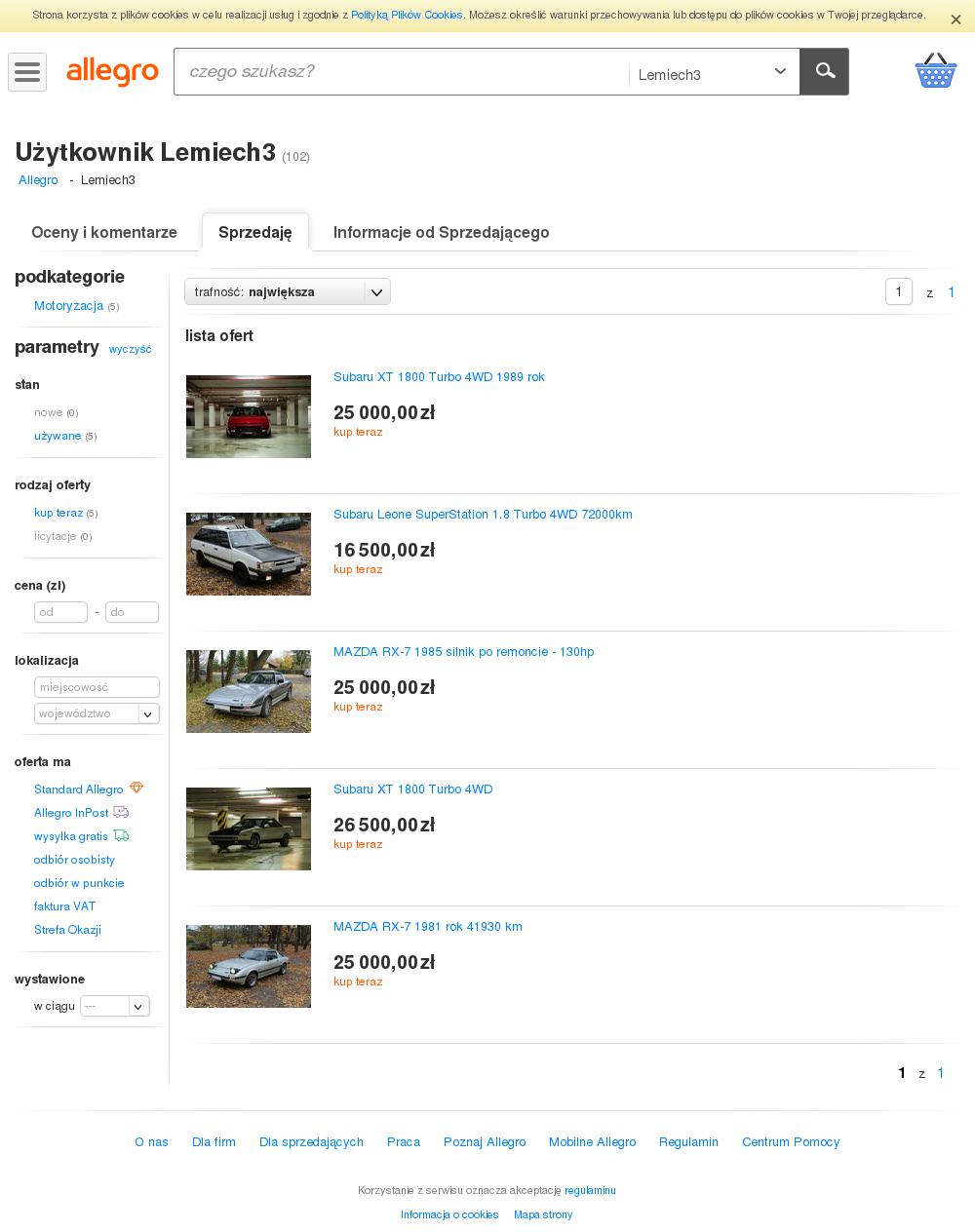Open Mobilne Allegro footer link
Viewport: 975px width, 1232px height.
pos(592,1142)
